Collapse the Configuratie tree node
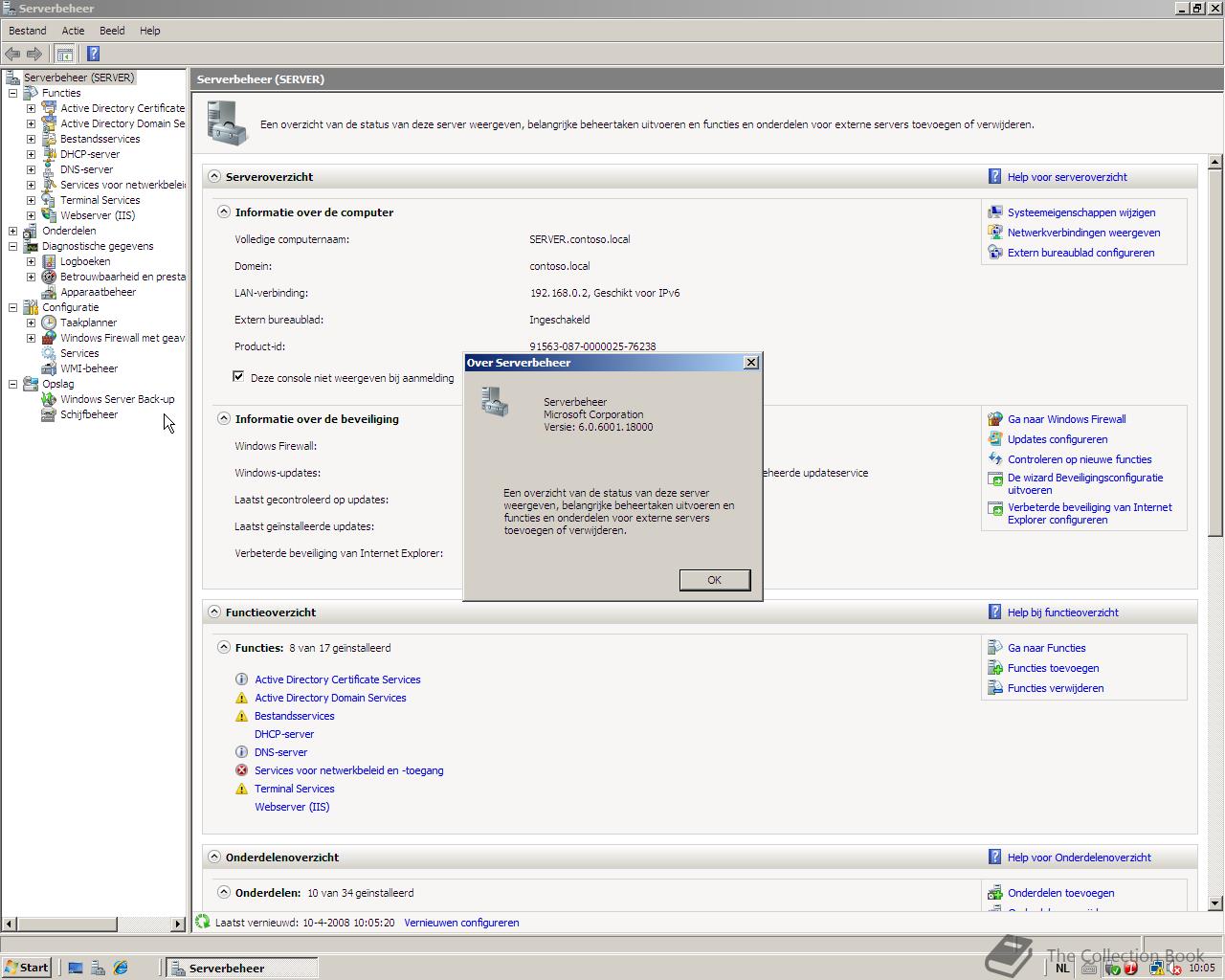1225x980 pixels. (12, 307)
